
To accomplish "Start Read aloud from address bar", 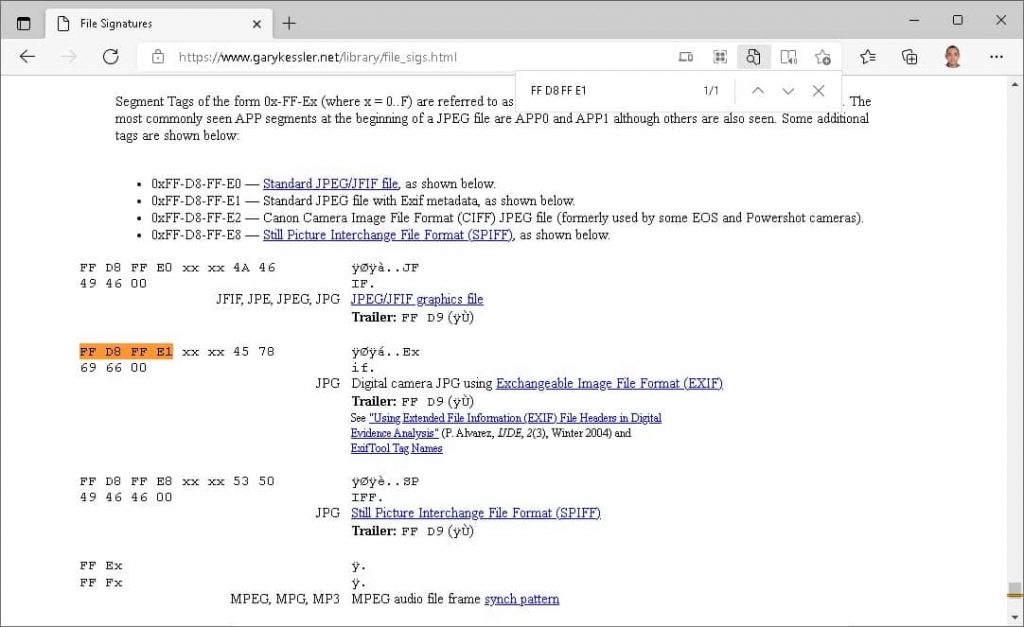I will pyautogui.click(x=788, y=57).
